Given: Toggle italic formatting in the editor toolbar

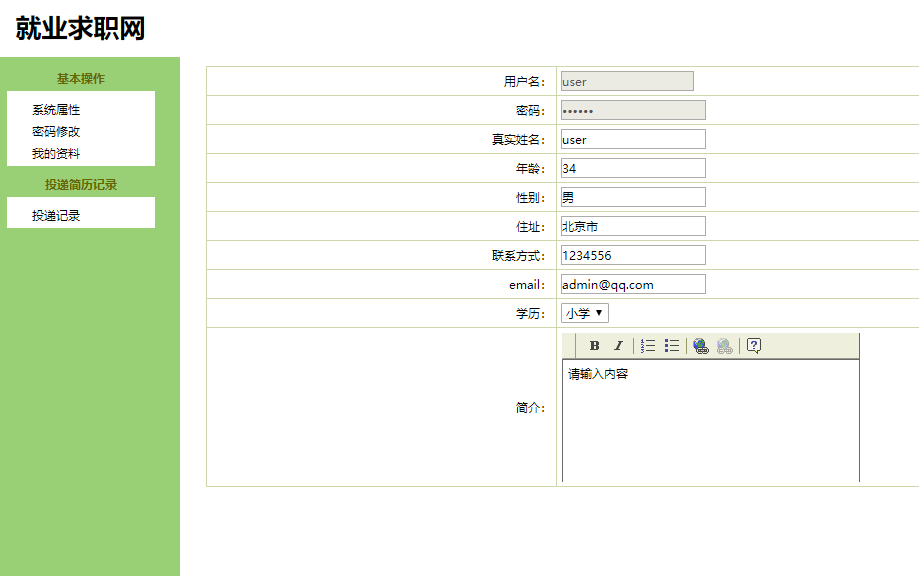Looking at the screenshot, I should pyautogui.click(x=618, y=345).
